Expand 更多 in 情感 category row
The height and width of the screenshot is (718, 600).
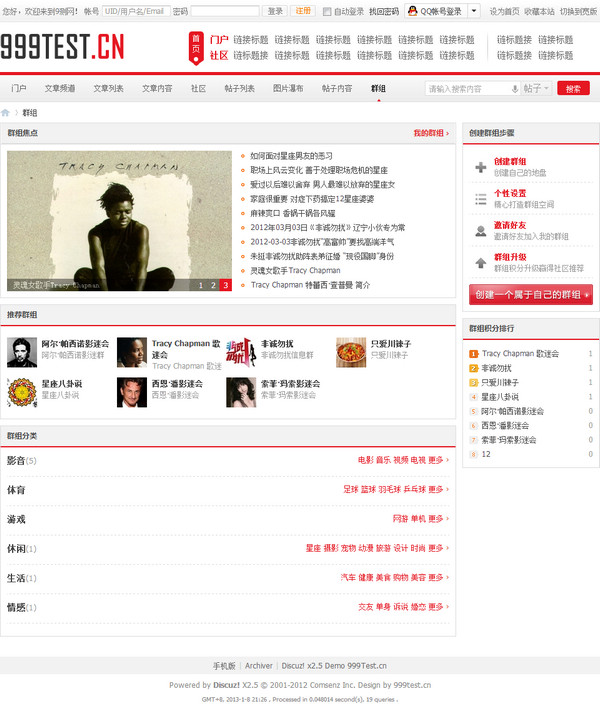pyautogui.click(x=438, y=606)
